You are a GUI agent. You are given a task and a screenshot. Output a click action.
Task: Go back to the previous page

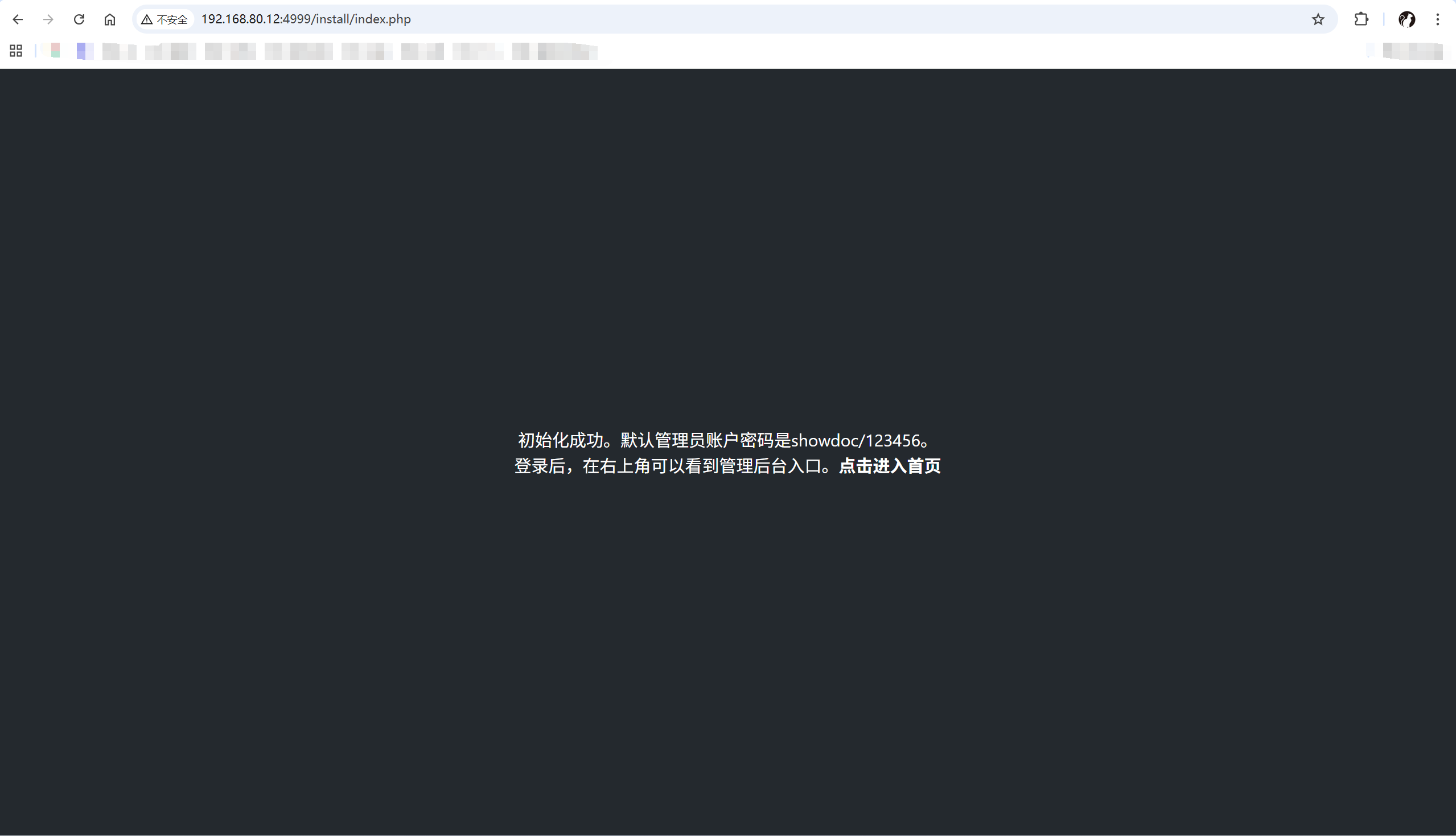click(18, 19)
